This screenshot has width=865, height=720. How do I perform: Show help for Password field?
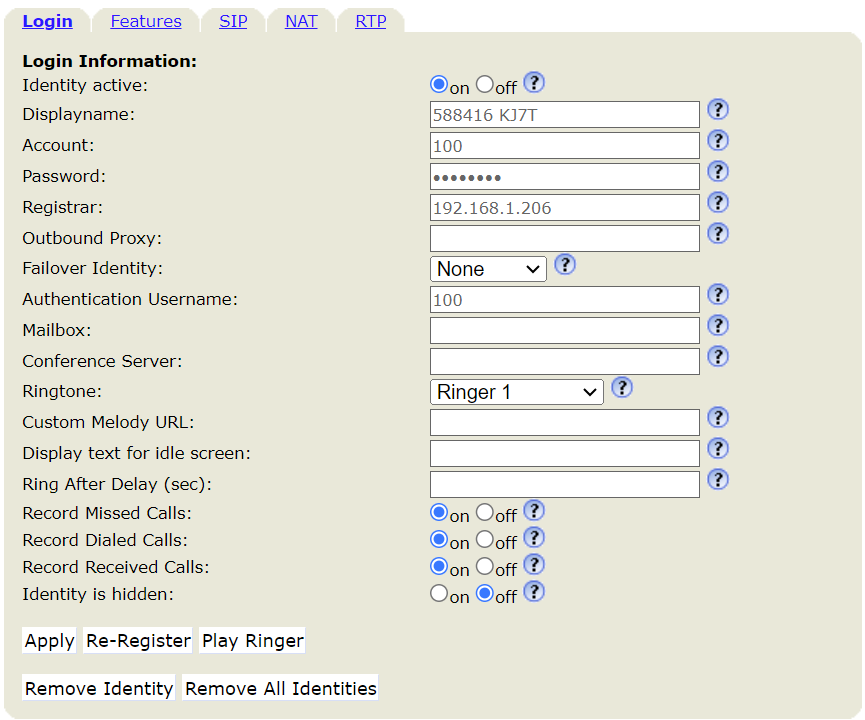[718, 171]
